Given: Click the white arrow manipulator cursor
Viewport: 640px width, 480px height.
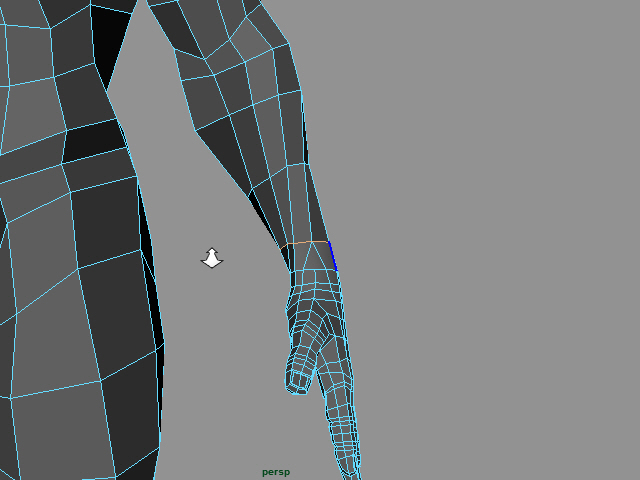Looking at the screenshot, I should 212,258.
